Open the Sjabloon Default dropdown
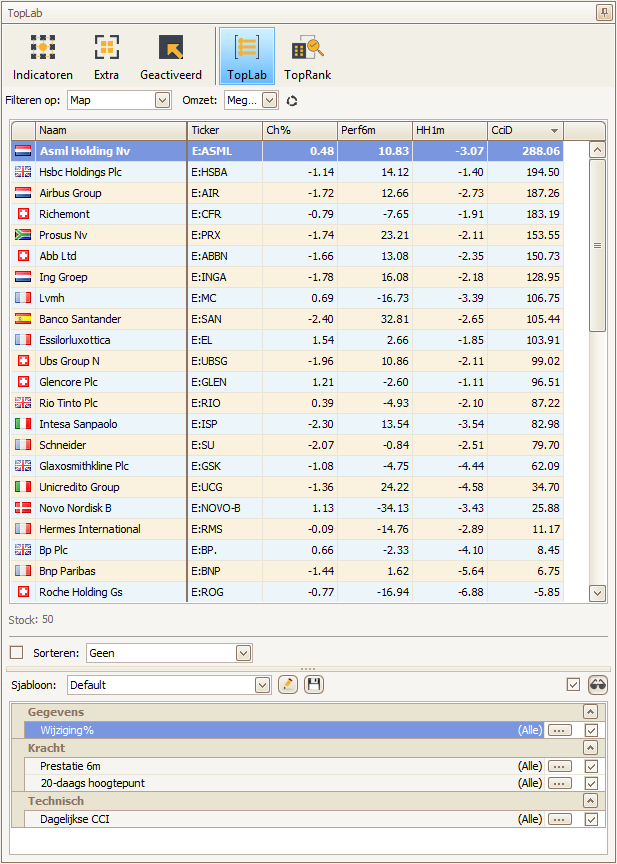Viewport: 617px width, 864px height. 262,685
